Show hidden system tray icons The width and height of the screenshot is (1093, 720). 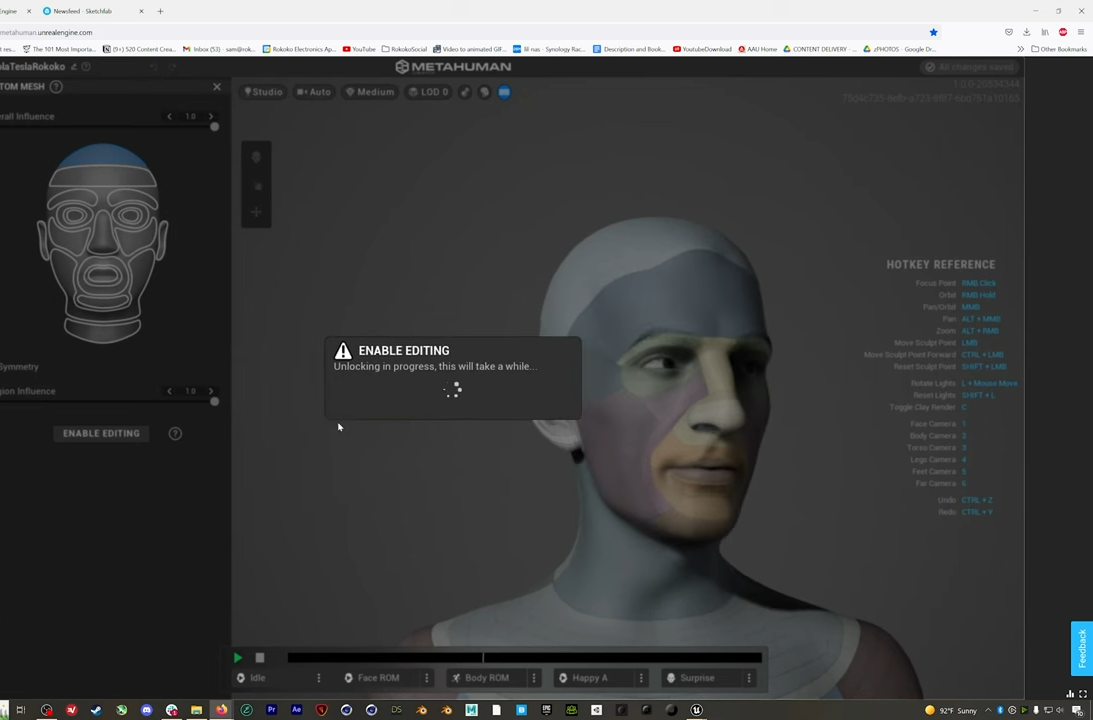pos(988,710)
